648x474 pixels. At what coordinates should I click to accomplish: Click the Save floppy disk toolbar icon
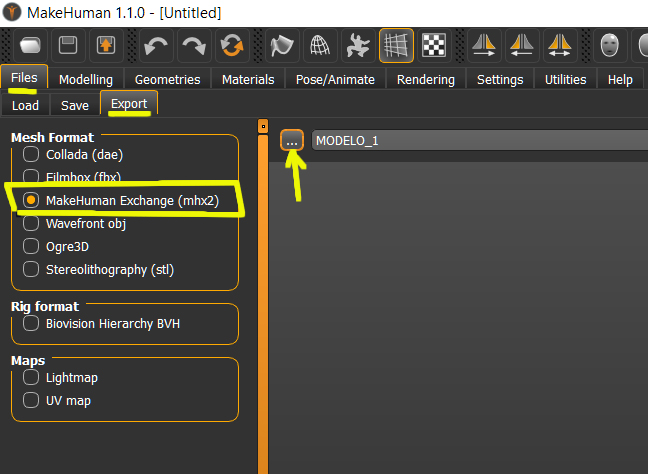tap(68, 45)
